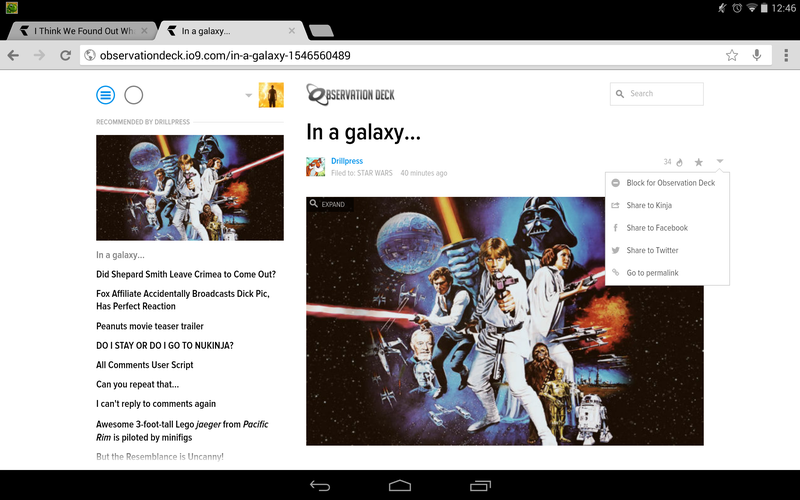Choose Share to Twitter
The image size is (800, 500).
[667, 250]
